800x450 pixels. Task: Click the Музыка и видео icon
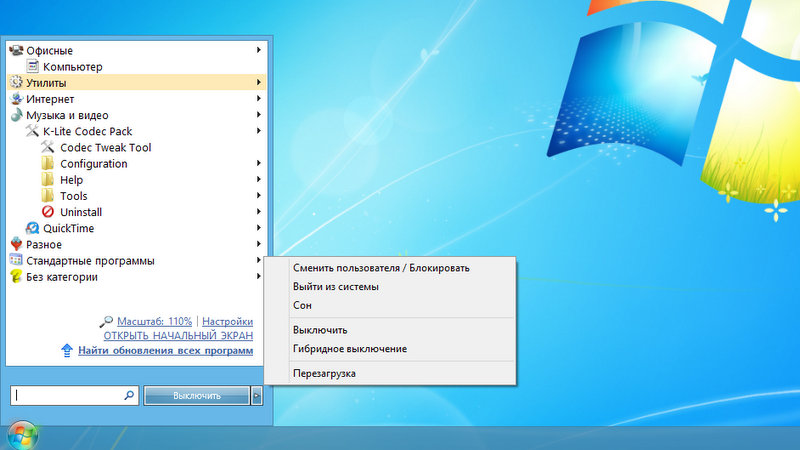(x=16, y=115)
